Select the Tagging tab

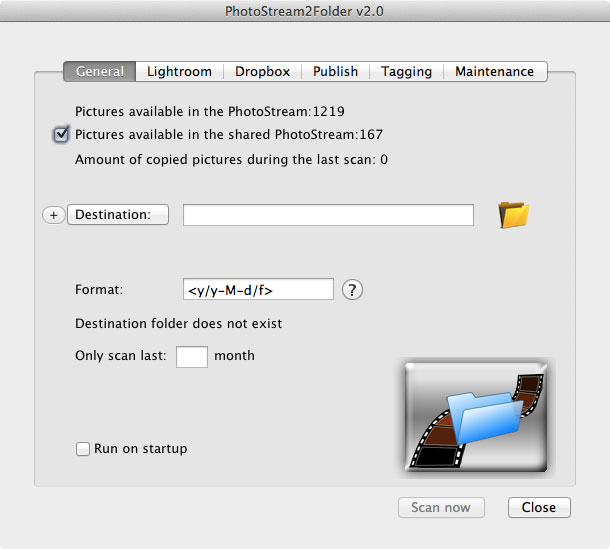click(407, 72)
